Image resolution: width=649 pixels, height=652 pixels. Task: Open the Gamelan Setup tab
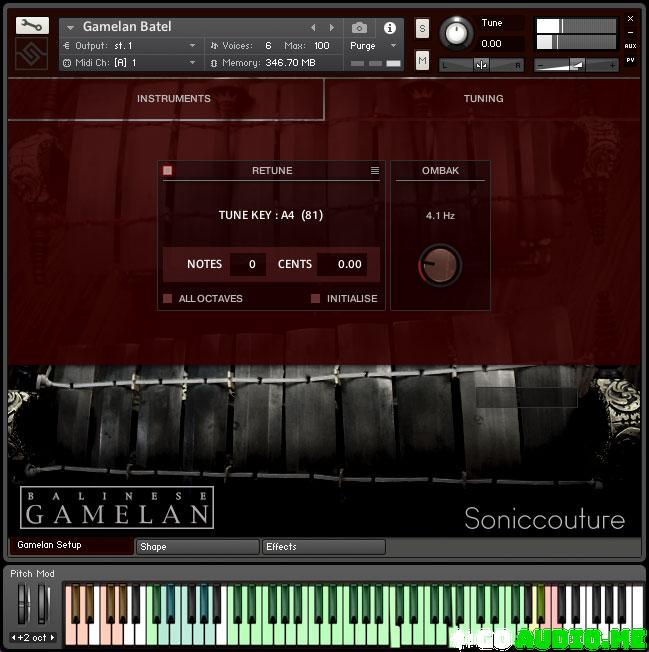pos(71,545)
